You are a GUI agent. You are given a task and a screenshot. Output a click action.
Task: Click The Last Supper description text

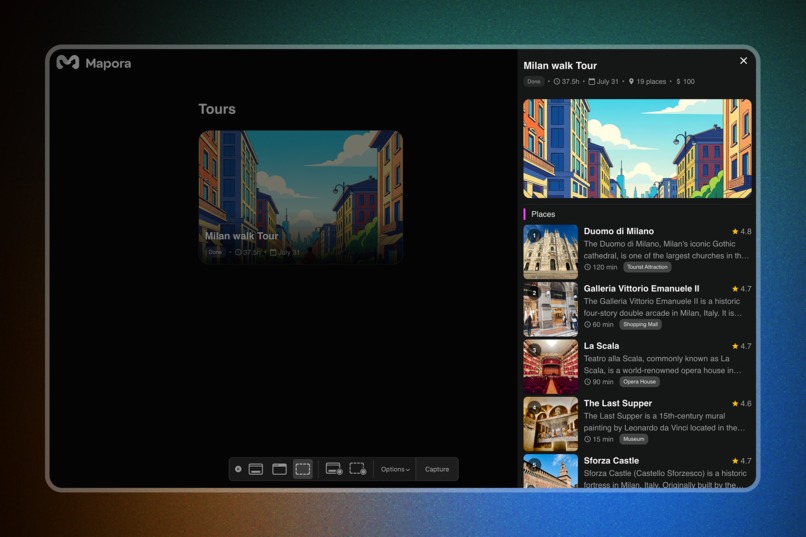click(664, 422)
